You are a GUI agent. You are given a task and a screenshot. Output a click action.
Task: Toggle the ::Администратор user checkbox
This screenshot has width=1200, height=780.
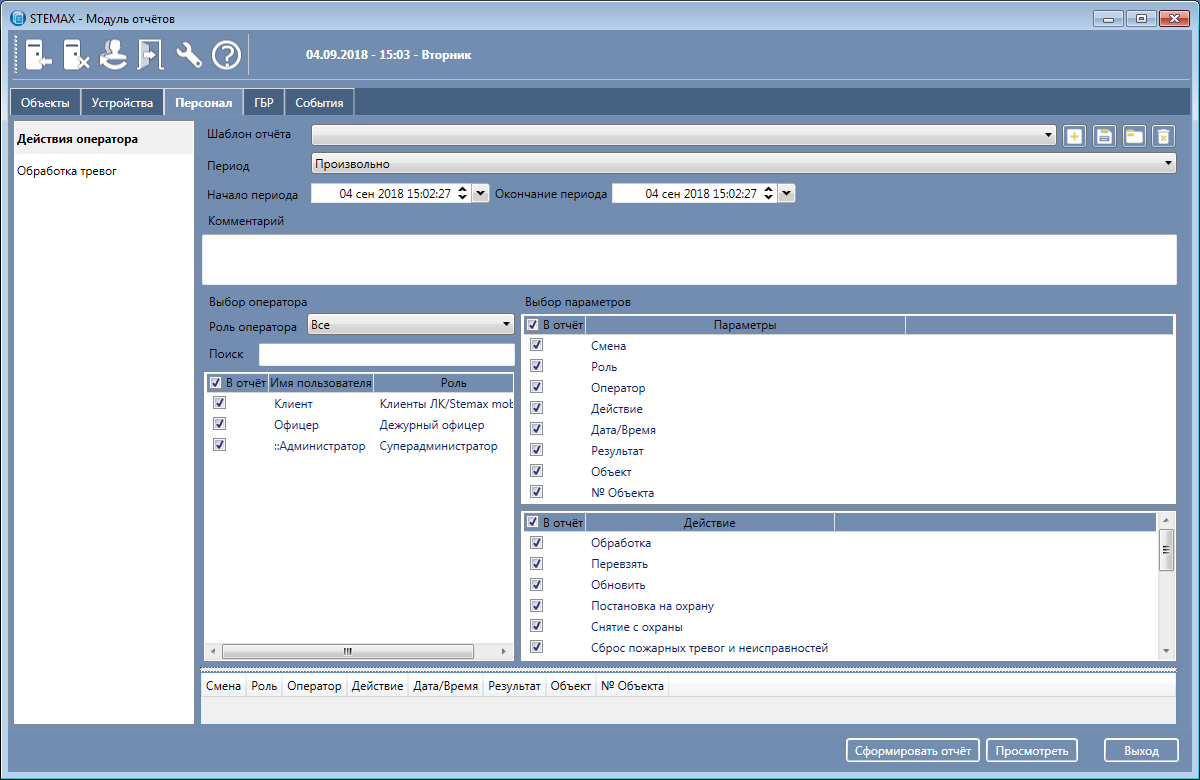[x=220, y=444]
